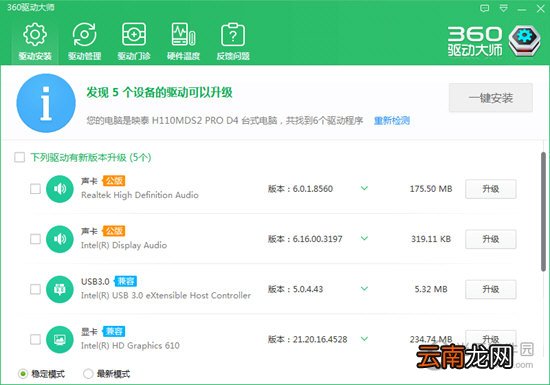Expand version dropdown for 6.0.1.8560
This screenshot has height=385, width=550.
tap(364, 188)
